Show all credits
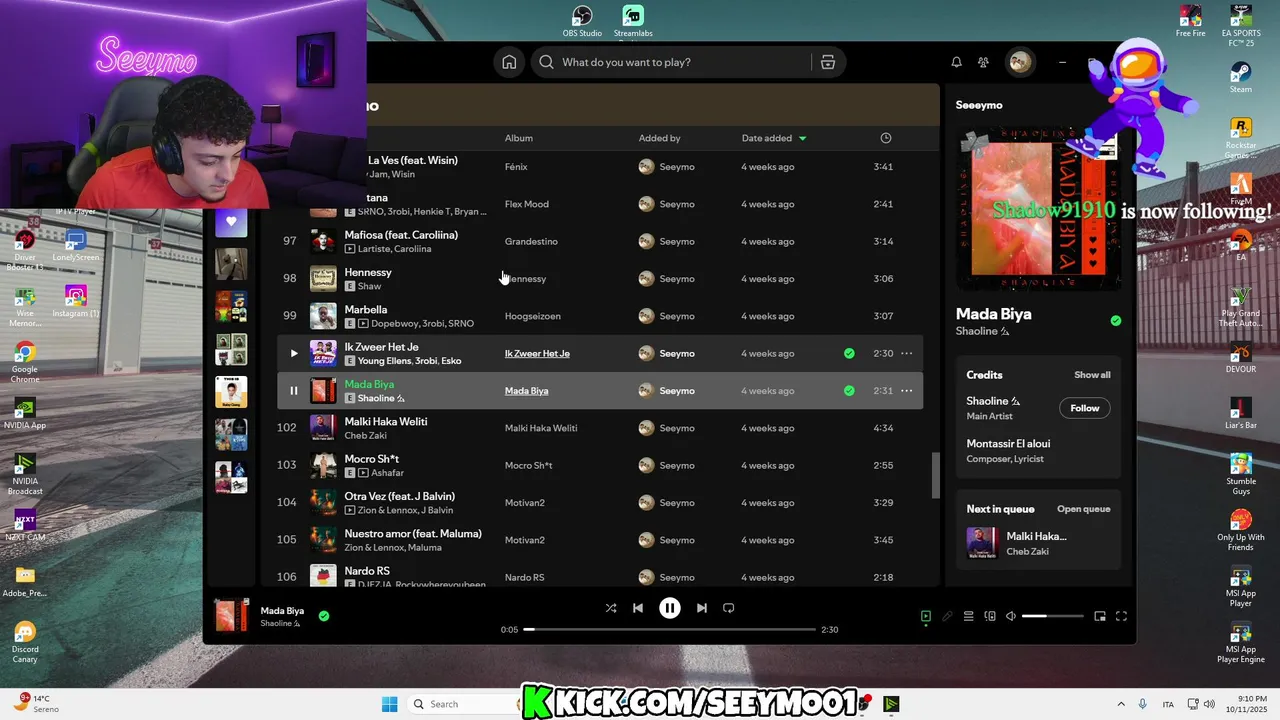The image size is (1280, 720). tap(1092, 375)
